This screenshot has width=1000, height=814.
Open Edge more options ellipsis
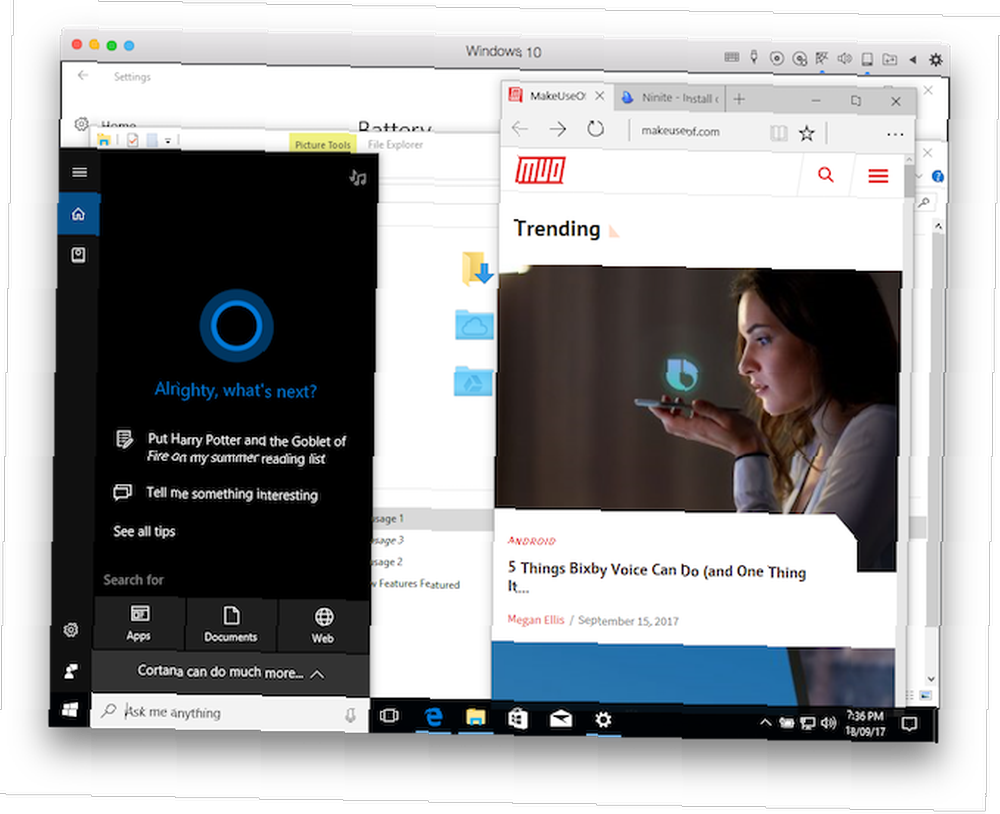[x=895, y=134]
